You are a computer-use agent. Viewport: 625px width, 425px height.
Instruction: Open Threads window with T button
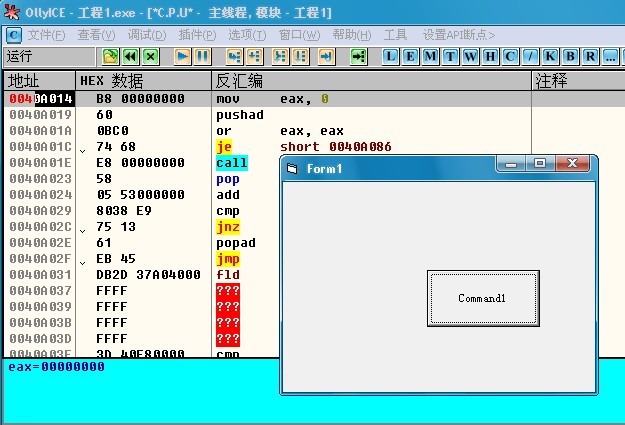pos(450,56)
